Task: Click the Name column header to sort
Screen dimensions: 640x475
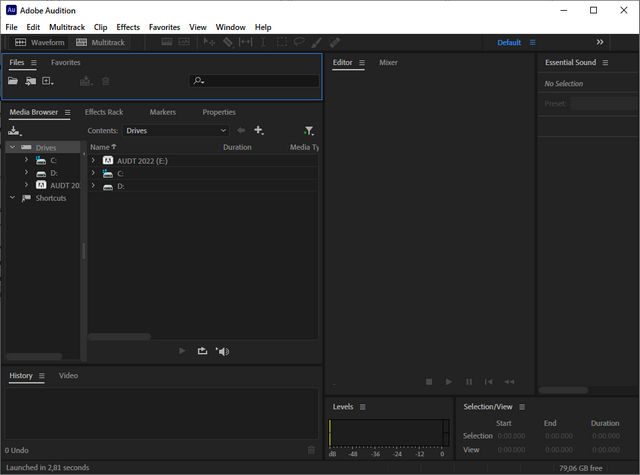Action: pos(102,147)
